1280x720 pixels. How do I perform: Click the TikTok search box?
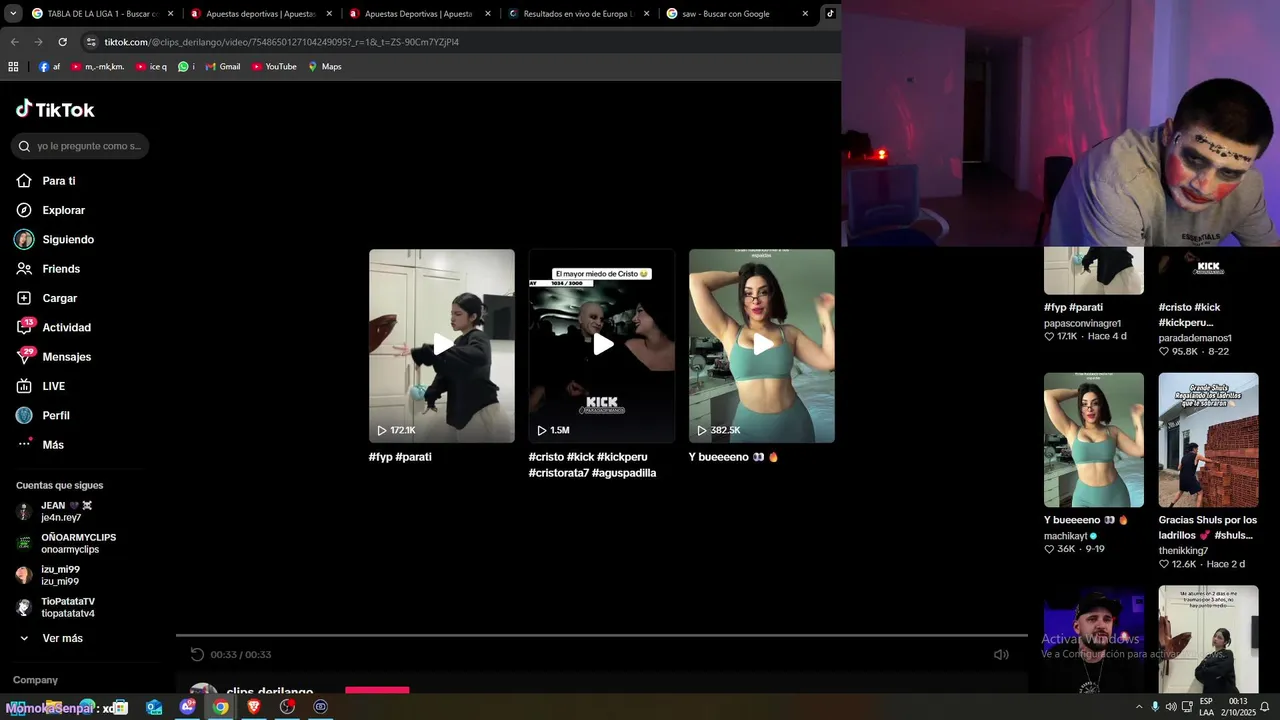pos(81,146)
